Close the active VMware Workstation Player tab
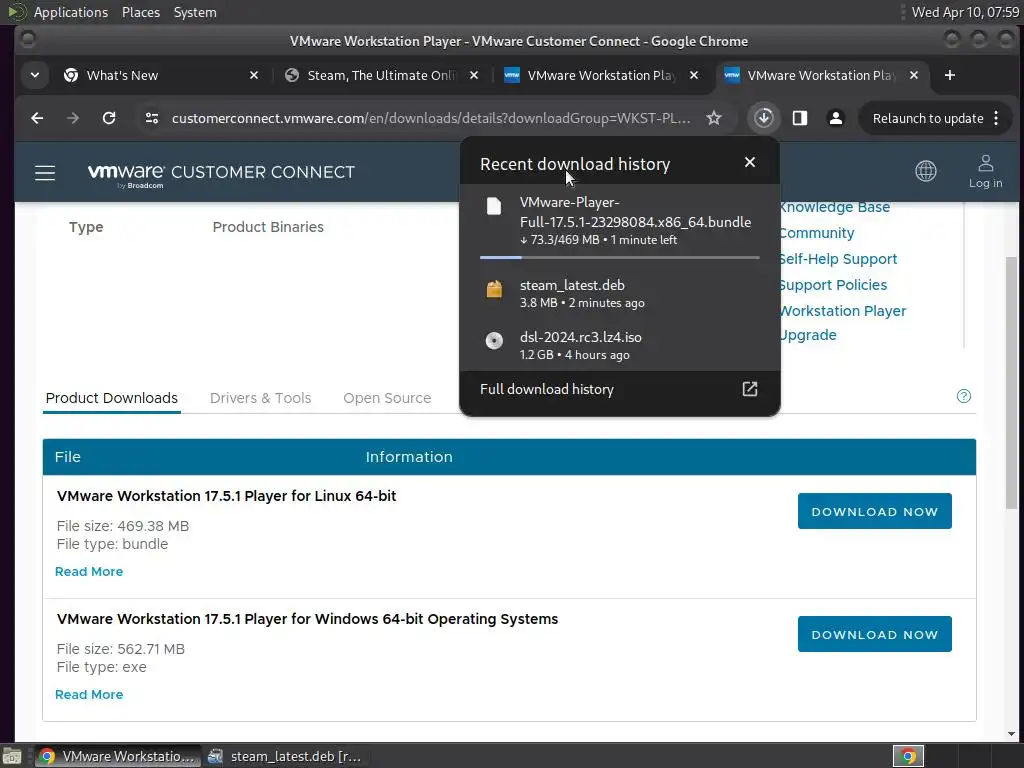The image size is (1024, 768). 914,75
